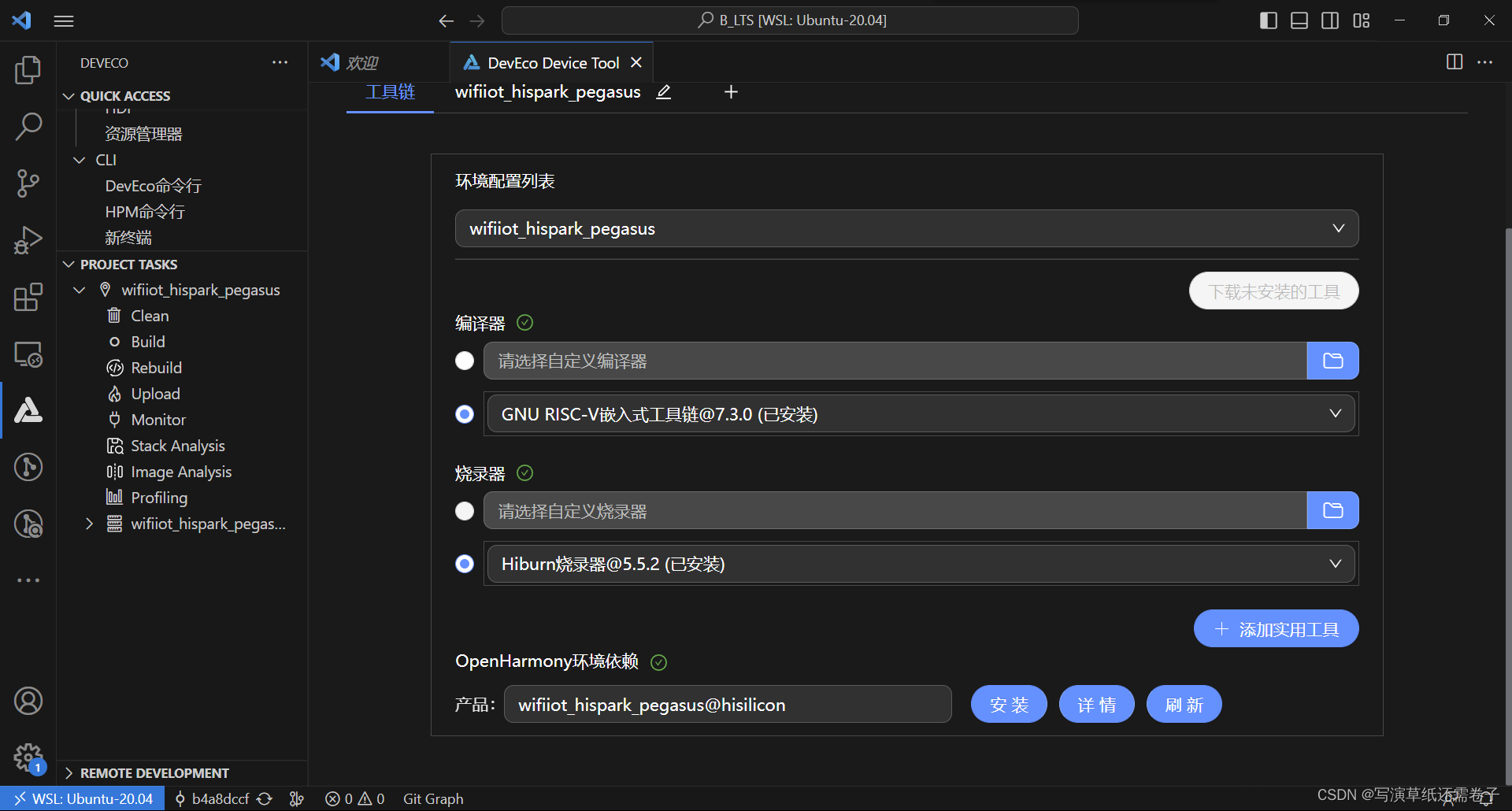
Task: Click the 产品 input field
Action: click(x=728, y=704)
